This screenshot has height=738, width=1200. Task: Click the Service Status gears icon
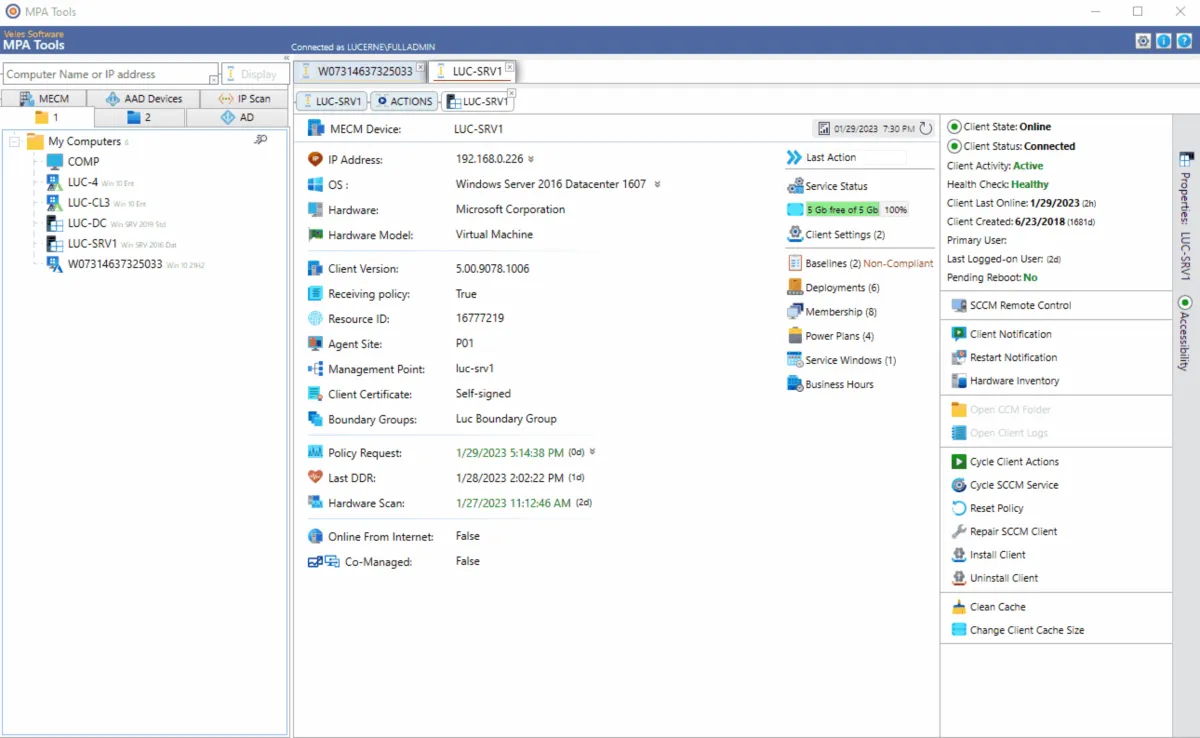coord(795,186)
